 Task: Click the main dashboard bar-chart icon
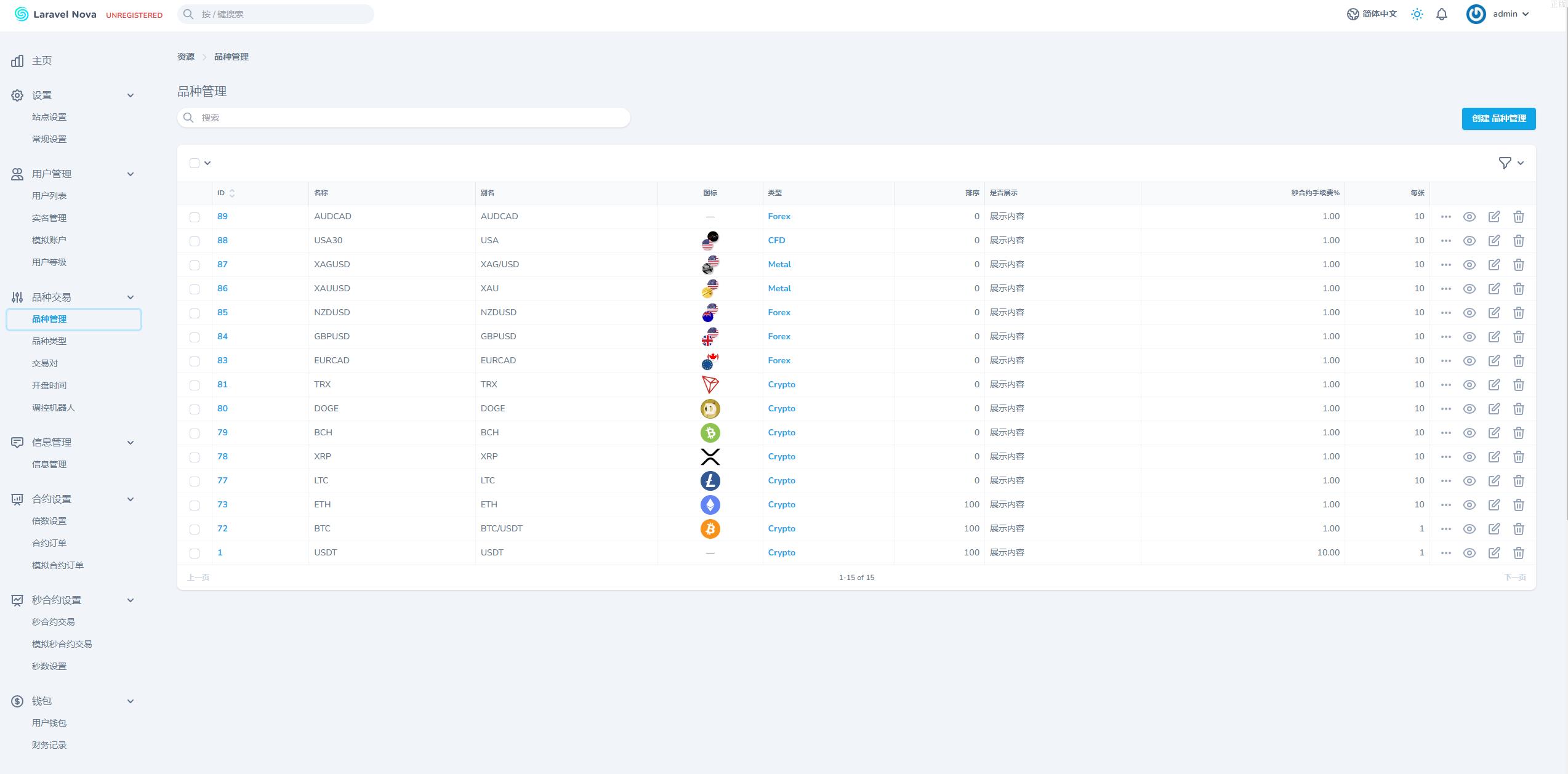click(17, 61)
